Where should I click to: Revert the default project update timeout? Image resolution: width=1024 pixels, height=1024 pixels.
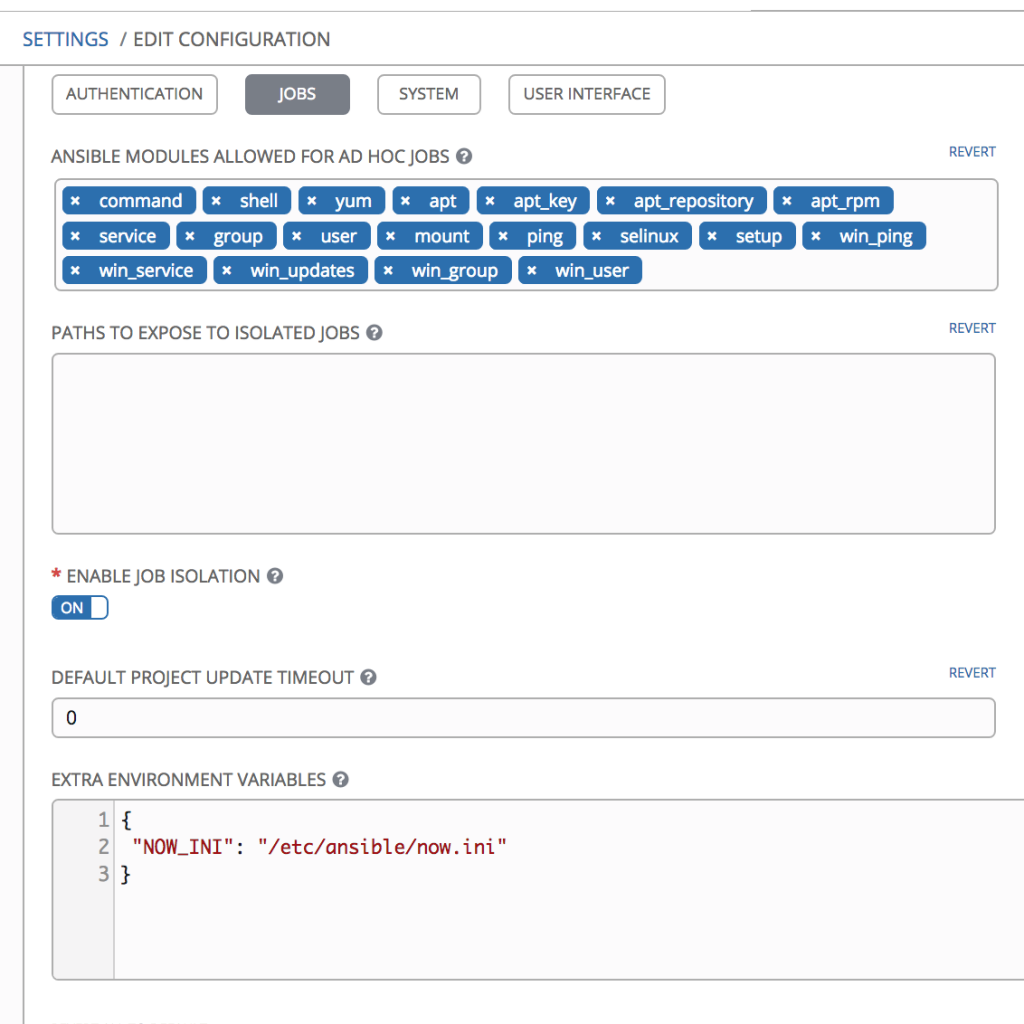coord(971,672)
